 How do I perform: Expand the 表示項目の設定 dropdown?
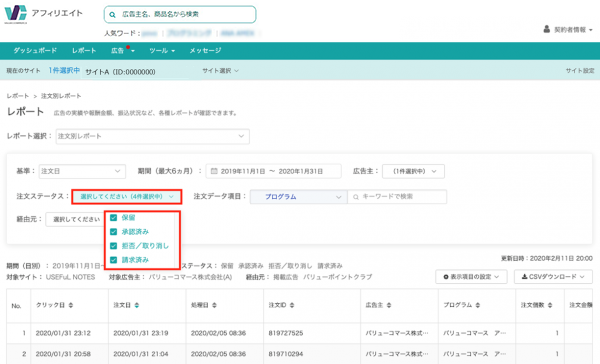471,277
